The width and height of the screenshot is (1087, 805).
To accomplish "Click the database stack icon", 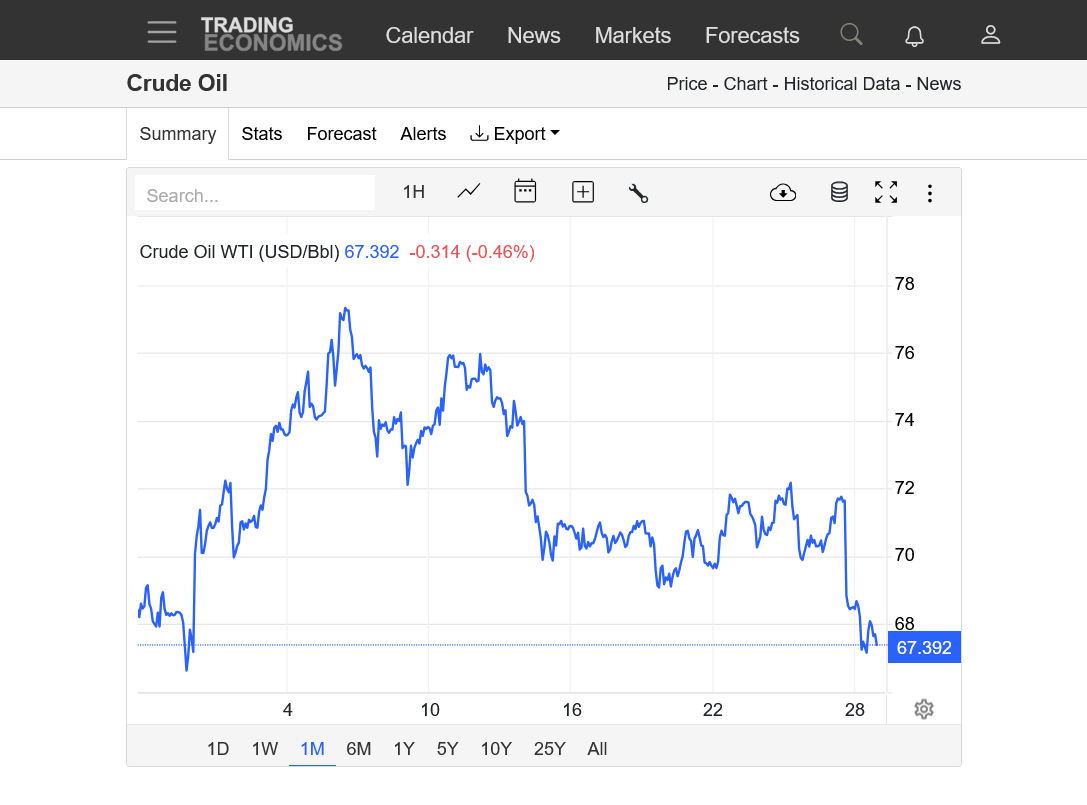I will click(x=839, y=192).
